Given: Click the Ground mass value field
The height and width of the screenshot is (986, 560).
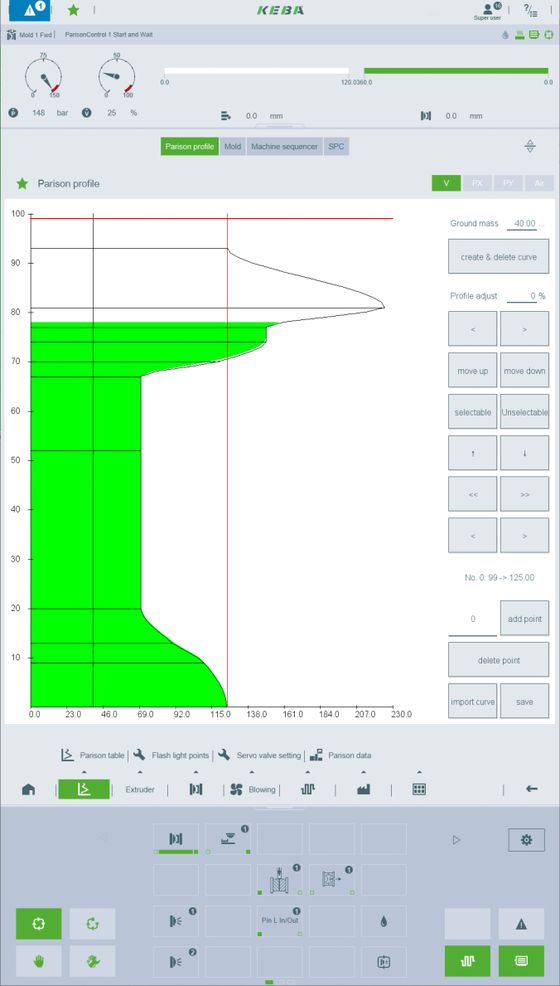Looking at the screenshot, I should click(524, 224).
